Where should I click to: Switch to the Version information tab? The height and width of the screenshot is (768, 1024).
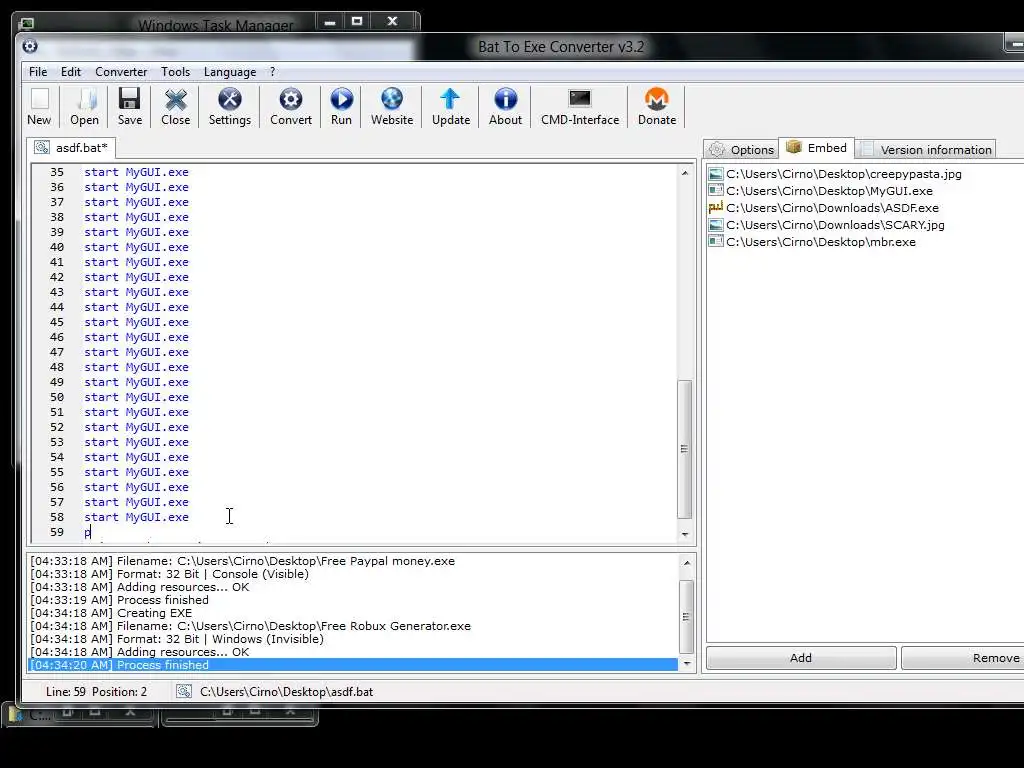pyautogui.click(x=926, y=150)
